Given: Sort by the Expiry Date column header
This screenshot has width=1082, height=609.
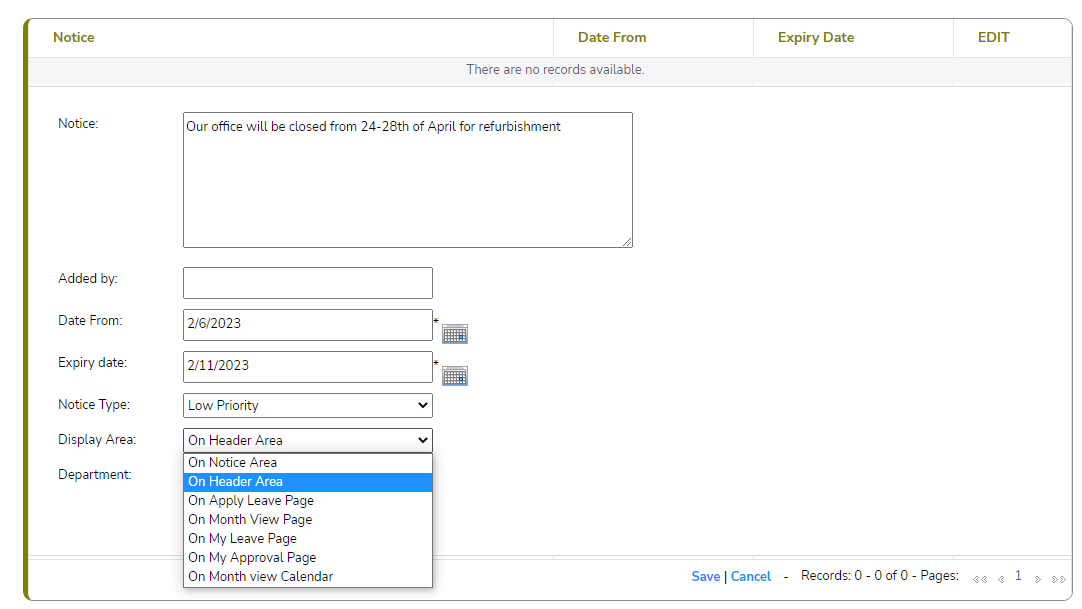Looking at the screenshot, I should click(x=816, y=37).
